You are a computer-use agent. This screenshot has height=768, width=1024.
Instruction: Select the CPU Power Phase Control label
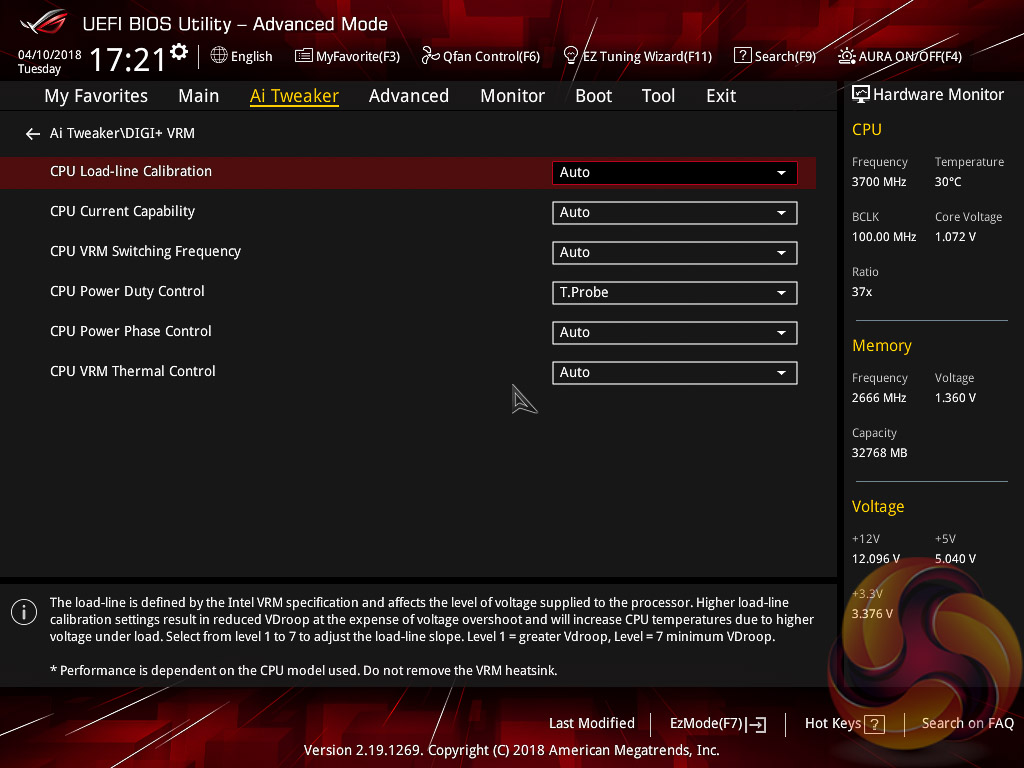pos(131,331)
